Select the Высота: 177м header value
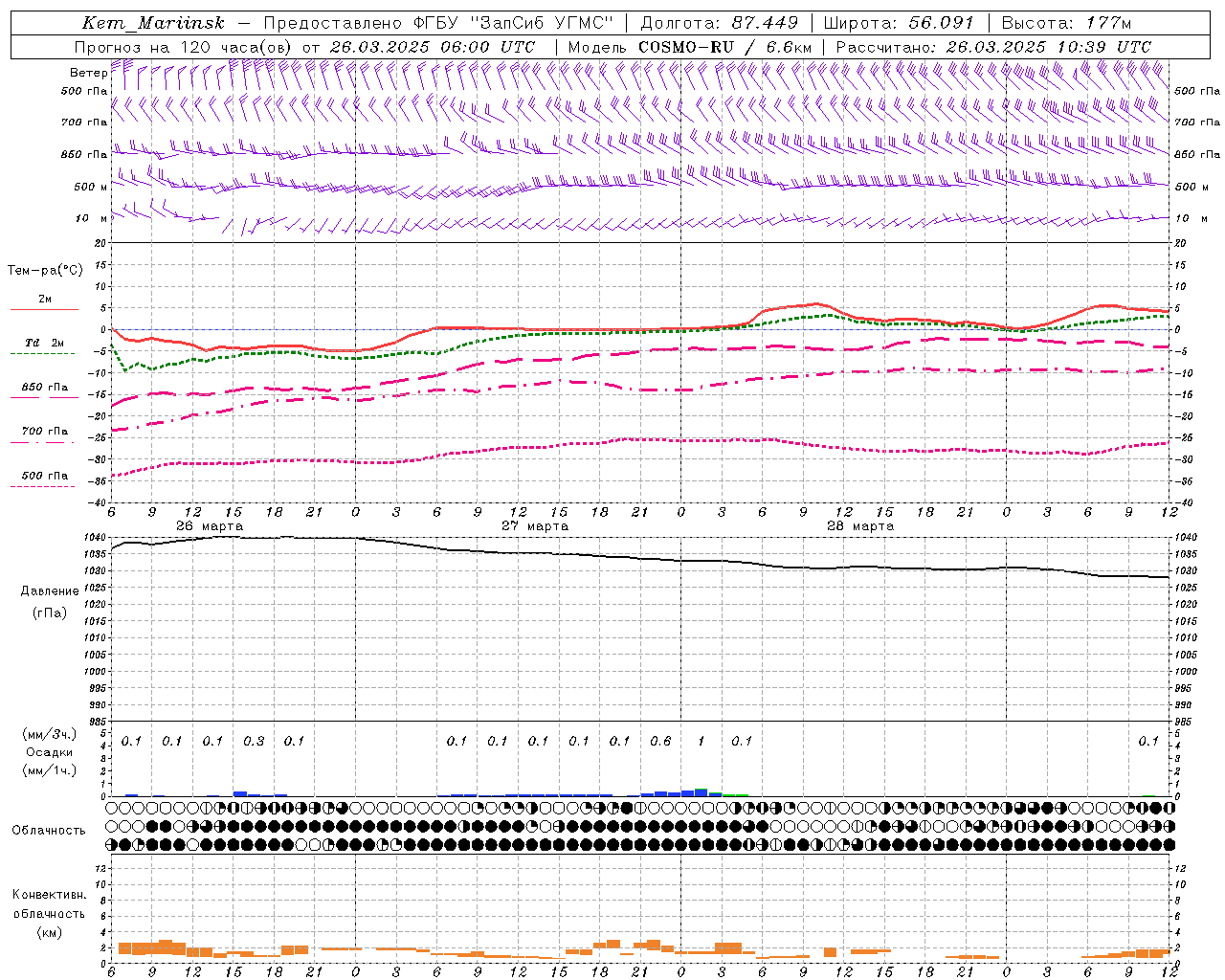 point(1065,23)
